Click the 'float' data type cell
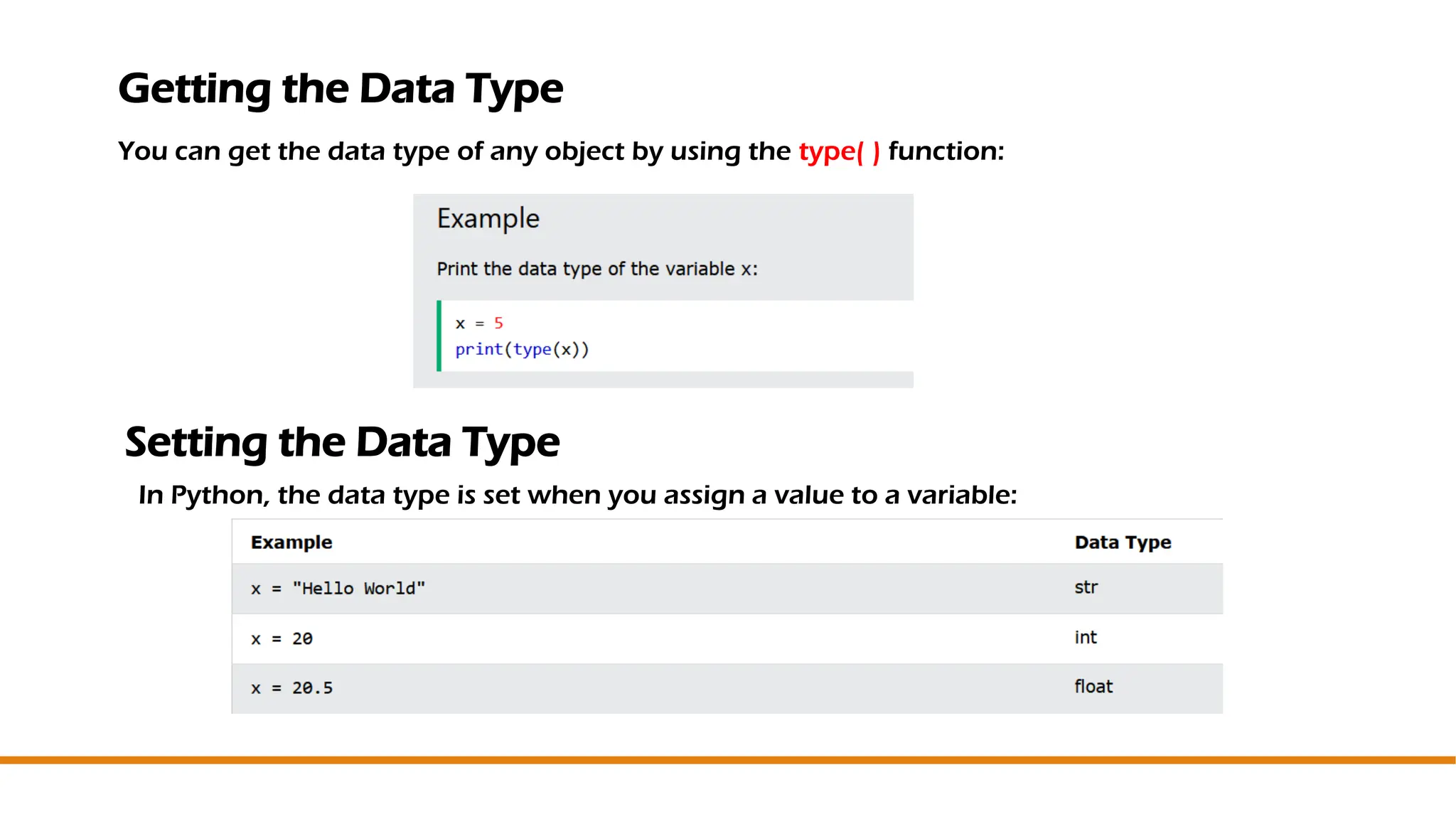The width and height of the screenshot is (1456, 819). coord(1093,687)
